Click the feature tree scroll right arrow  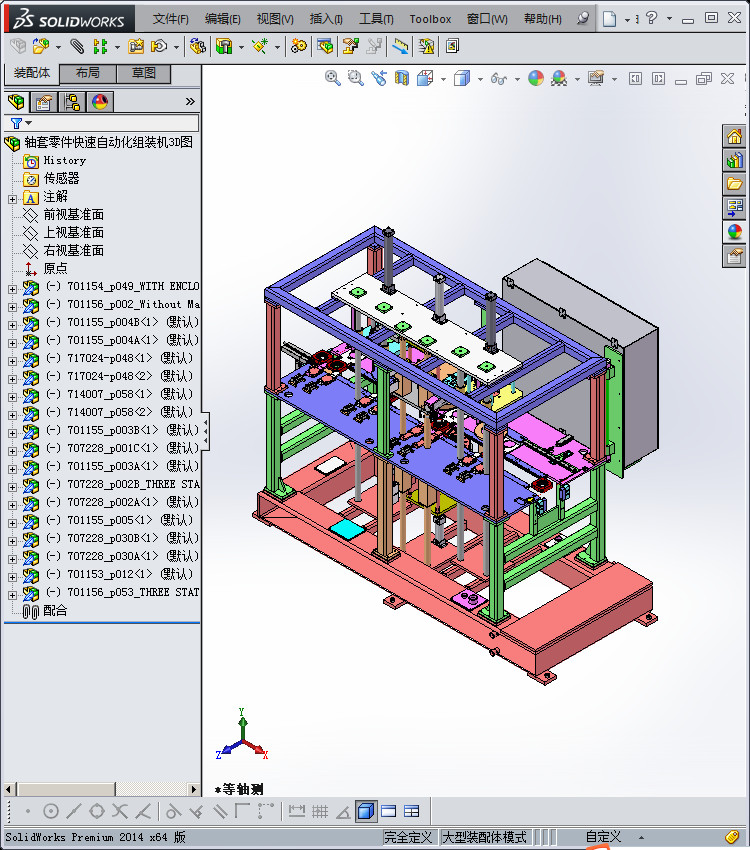click(x=194, y=789)
